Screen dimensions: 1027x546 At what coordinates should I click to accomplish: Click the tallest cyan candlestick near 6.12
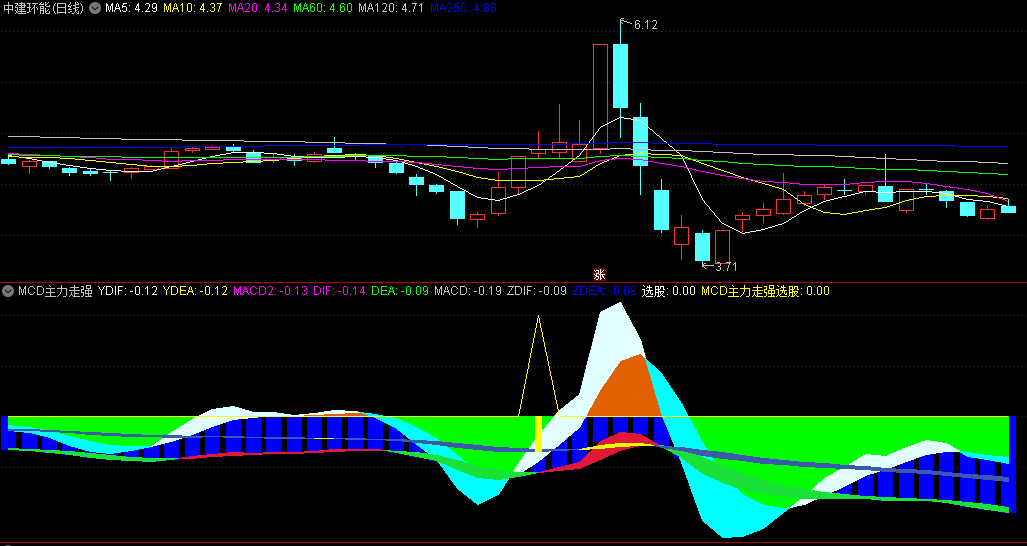tap(621, 76)
